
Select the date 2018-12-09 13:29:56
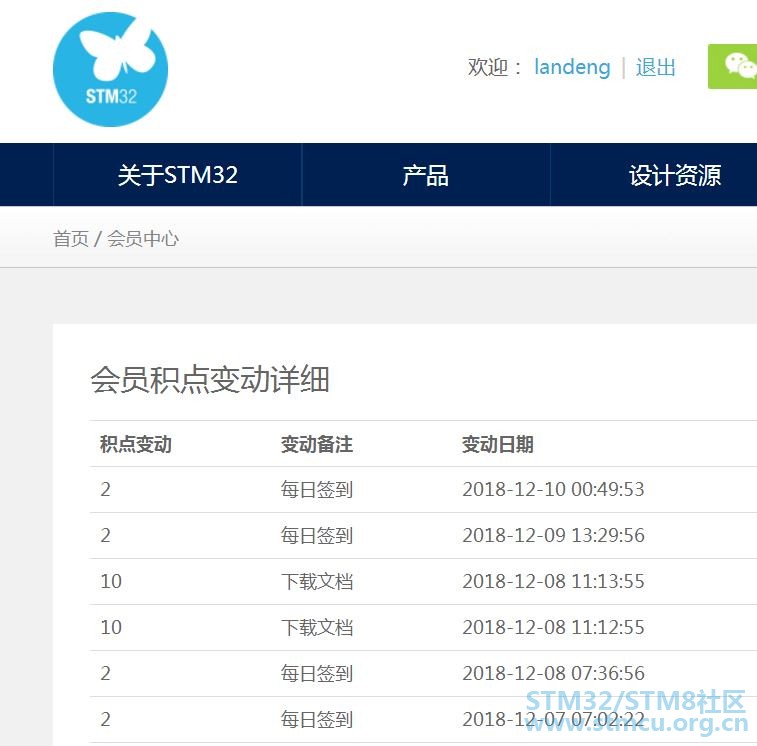tap(553, 535)
